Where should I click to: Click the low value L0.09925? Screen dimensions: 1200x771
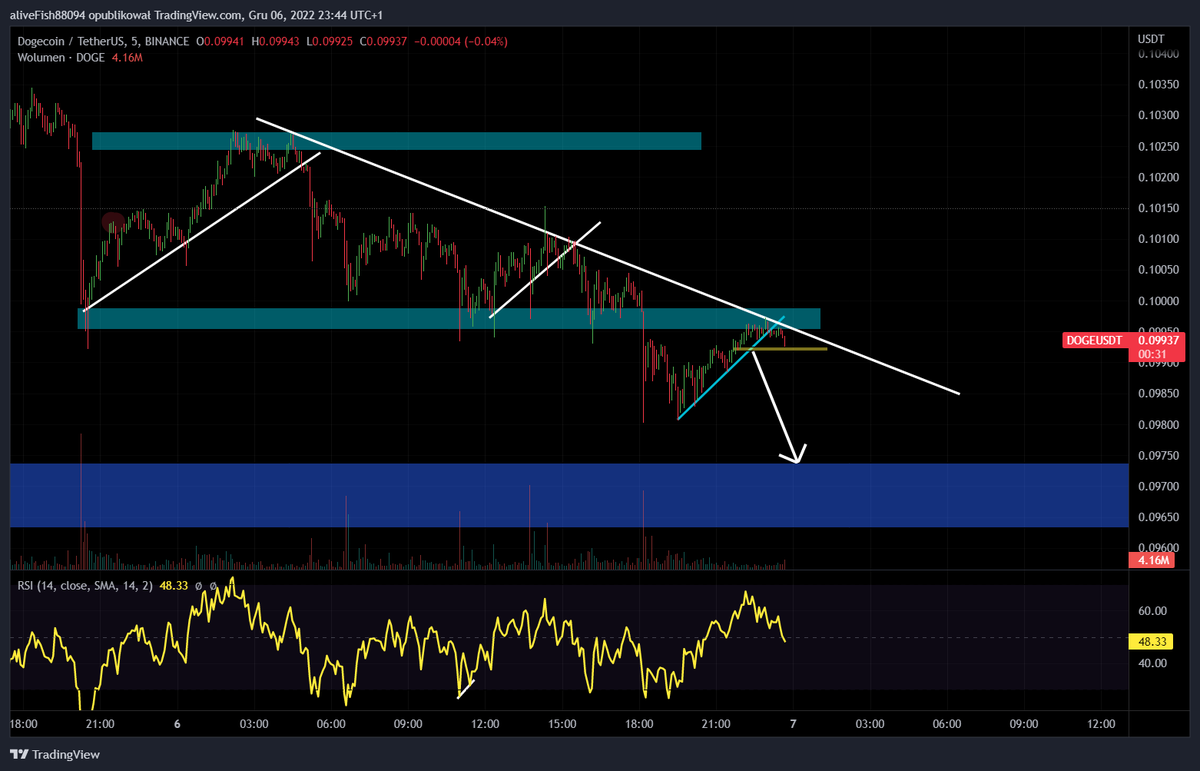click(x=332, y=41)
